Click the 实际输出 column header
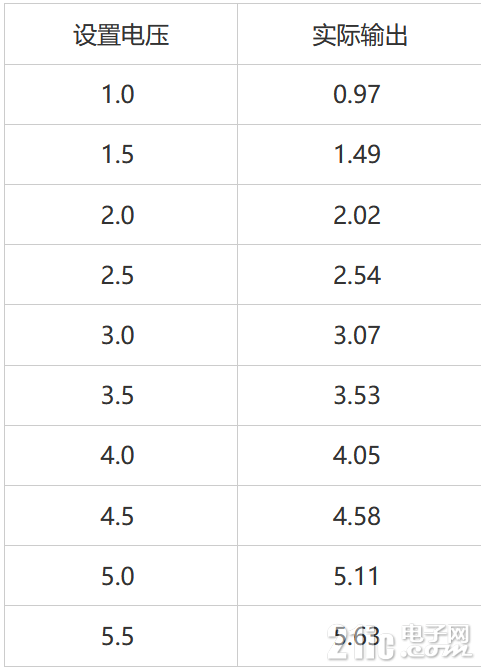 (360, 35)
